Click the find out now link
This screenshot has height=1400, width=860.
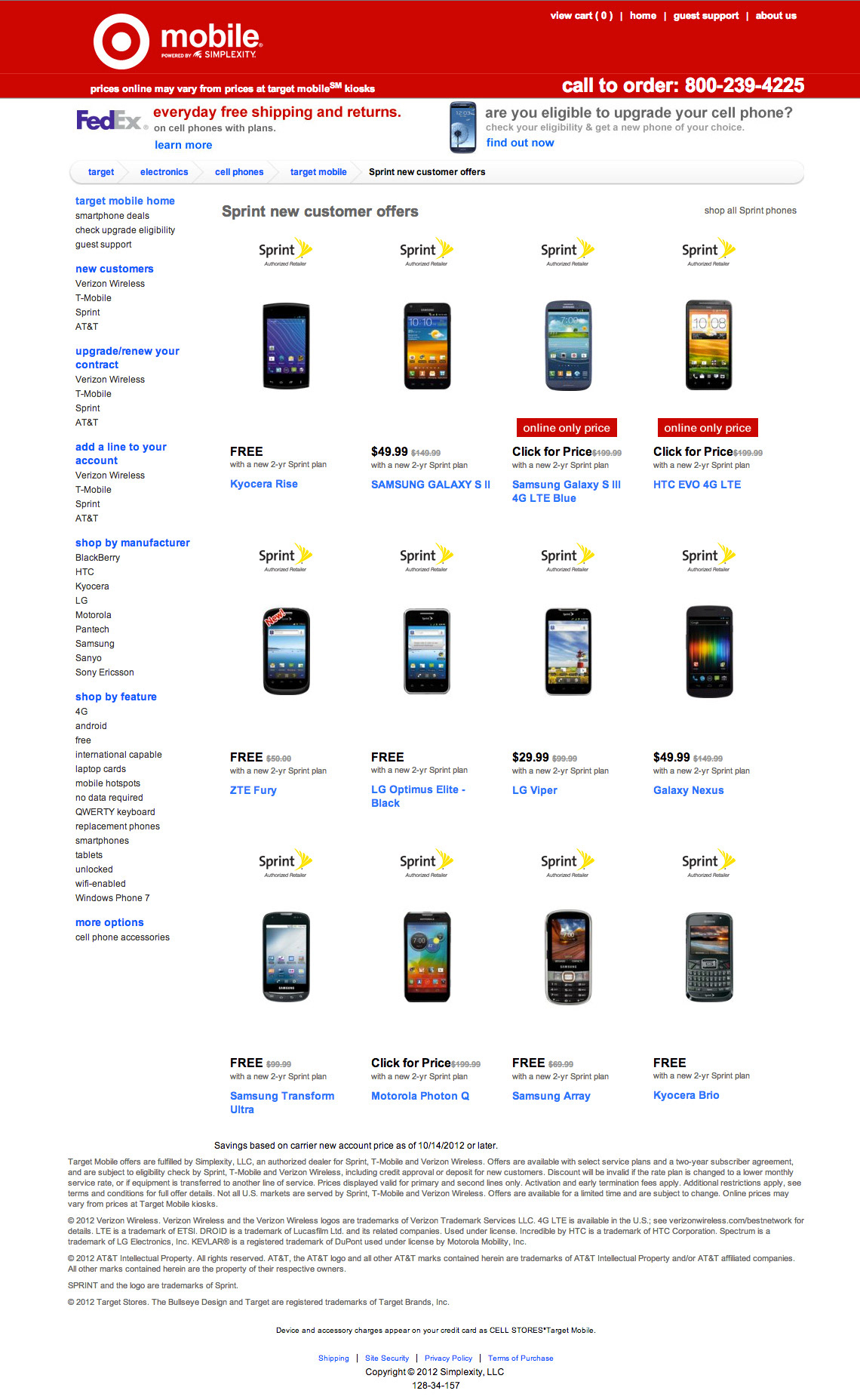(x=520, y=143)
